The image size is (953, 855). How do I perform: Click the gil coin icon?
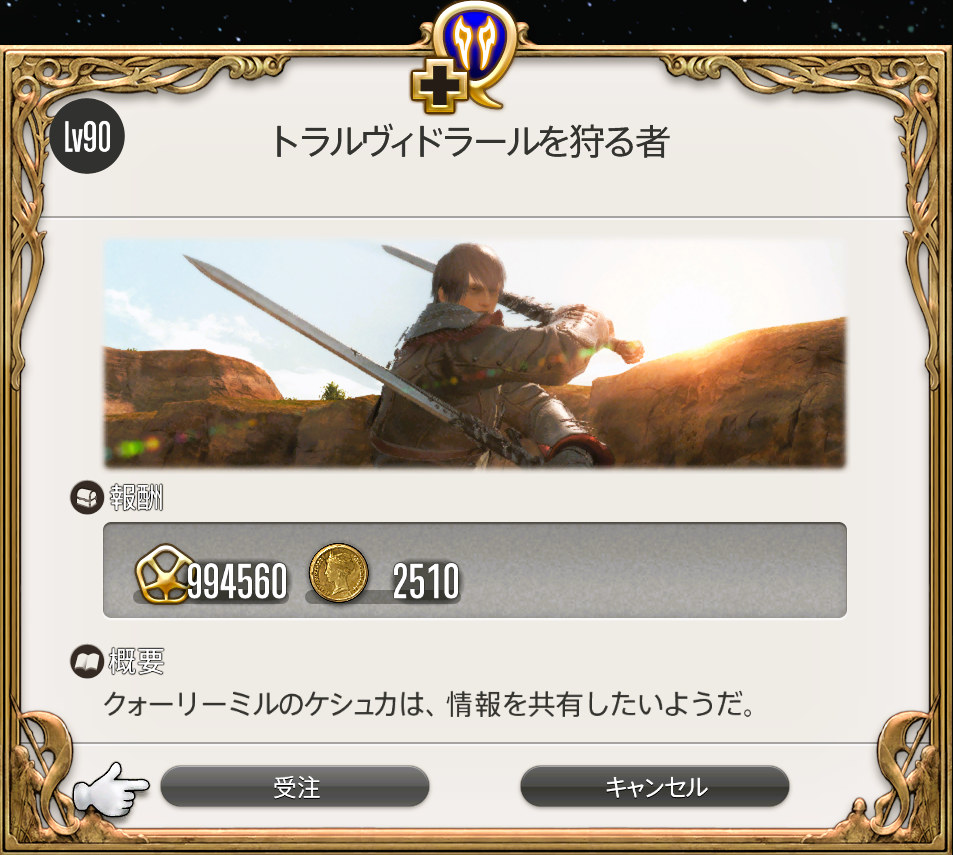click(339, 573)
